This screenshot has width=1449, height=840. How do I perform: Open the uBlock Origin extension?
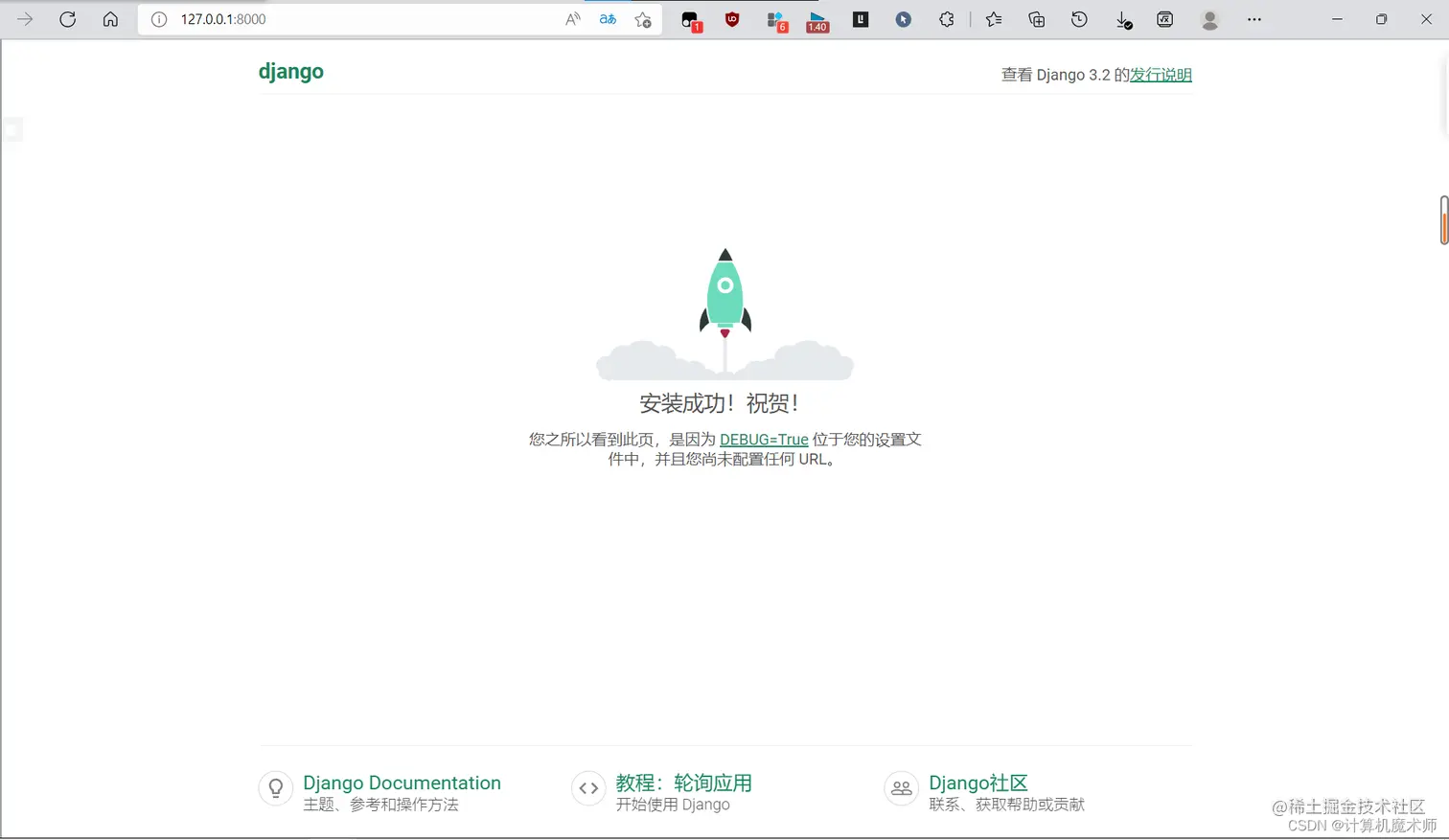[x=732, y=19]
